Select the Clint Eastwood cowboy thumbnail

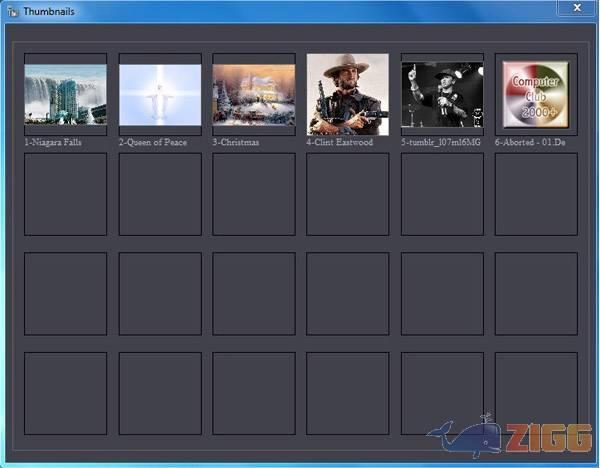pyautogui.click(x=348, y=94)
